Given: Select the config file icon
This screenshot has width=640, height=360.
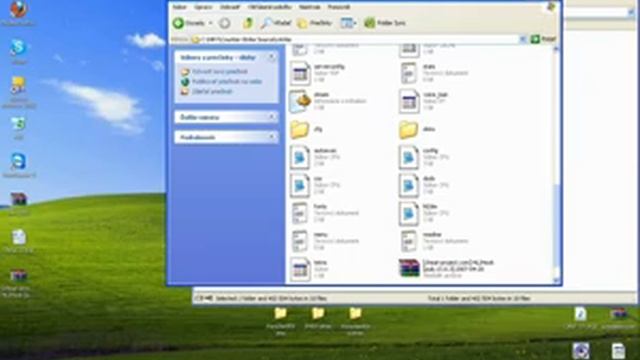Looking at the screenshot, I should (409, 157).
